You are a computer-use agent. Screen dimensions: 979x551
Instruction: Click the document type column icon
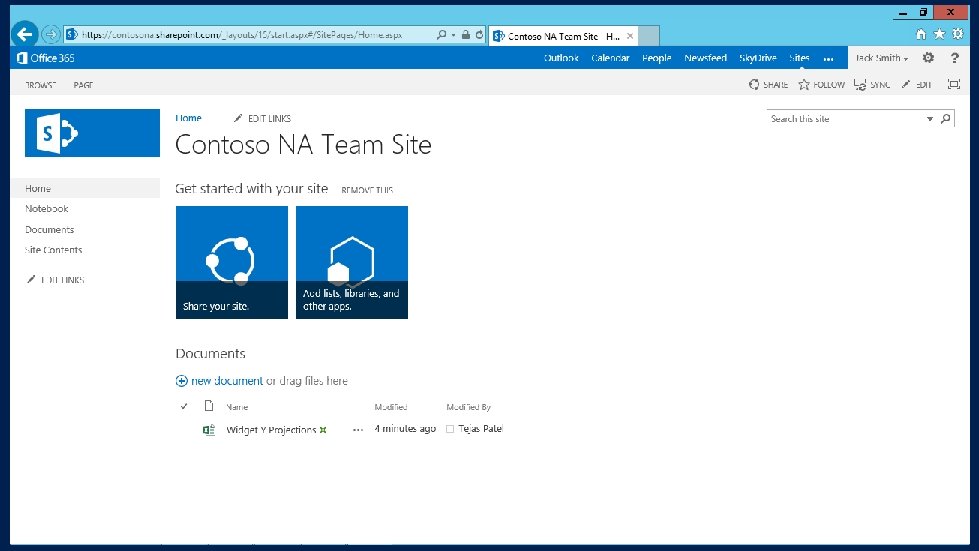click(209, 406)
